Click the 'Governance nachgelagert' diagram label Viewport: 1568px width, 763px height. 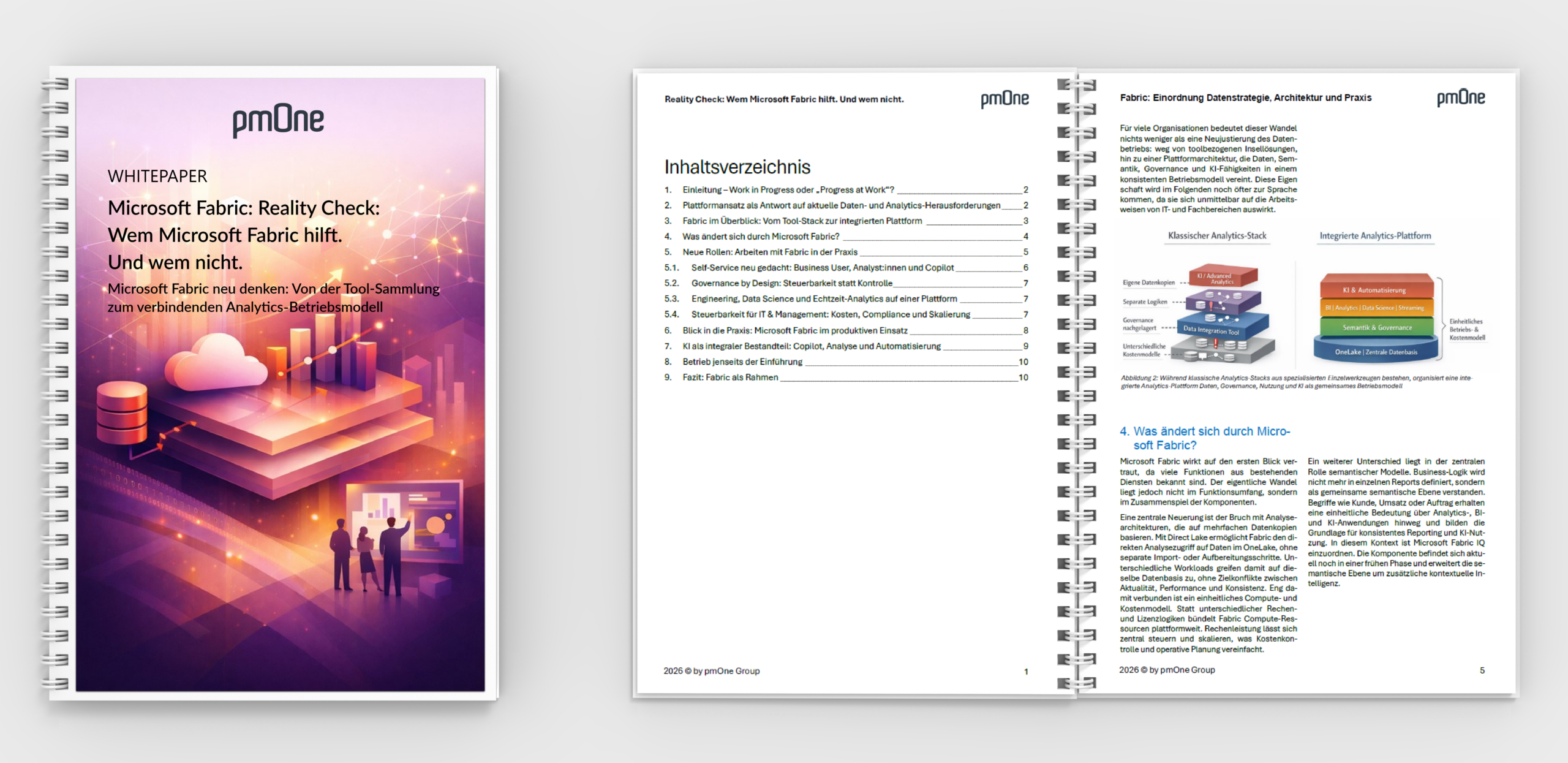tap(1139, 324)
